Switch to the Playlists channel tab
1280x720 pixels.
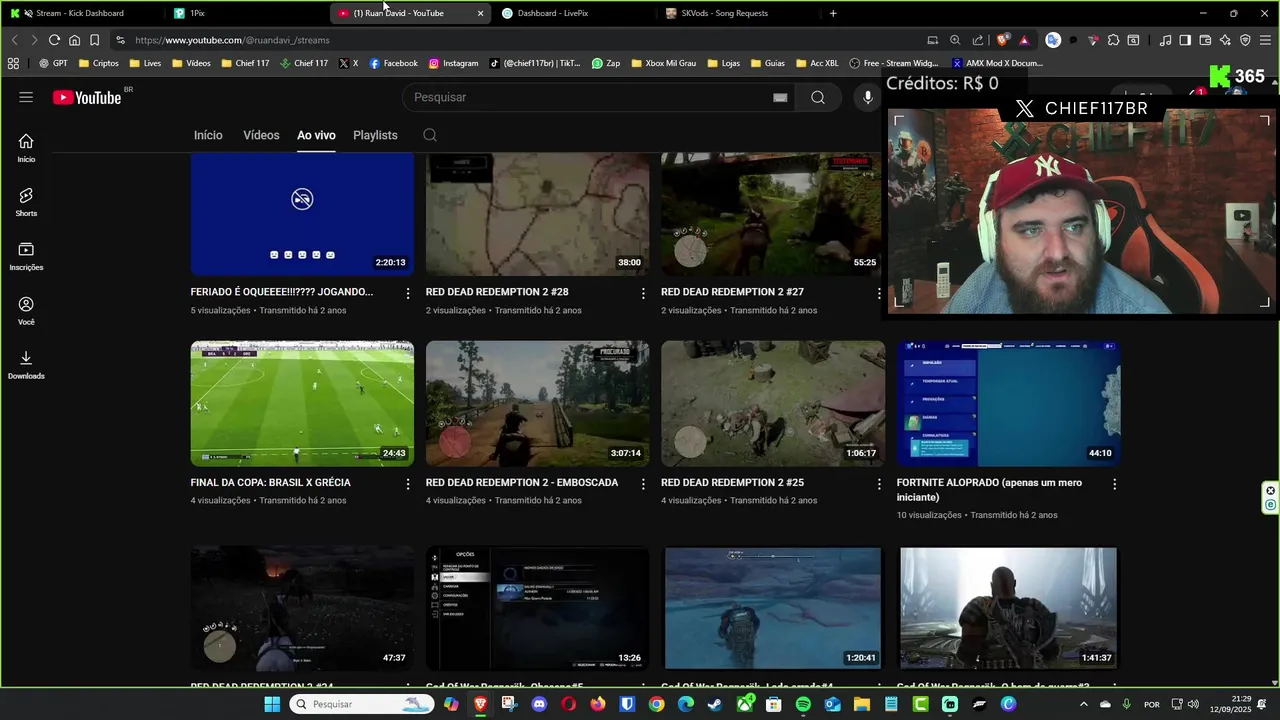coord(375,135)
